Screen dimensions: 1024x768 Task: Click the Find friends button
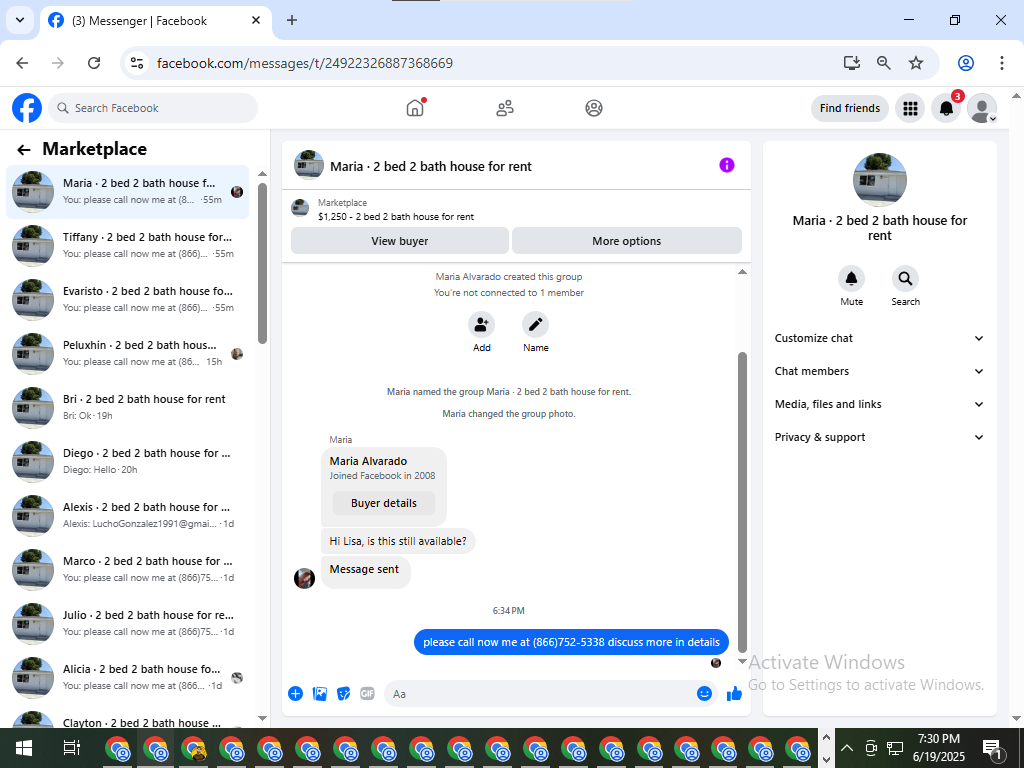pos(850,108)
